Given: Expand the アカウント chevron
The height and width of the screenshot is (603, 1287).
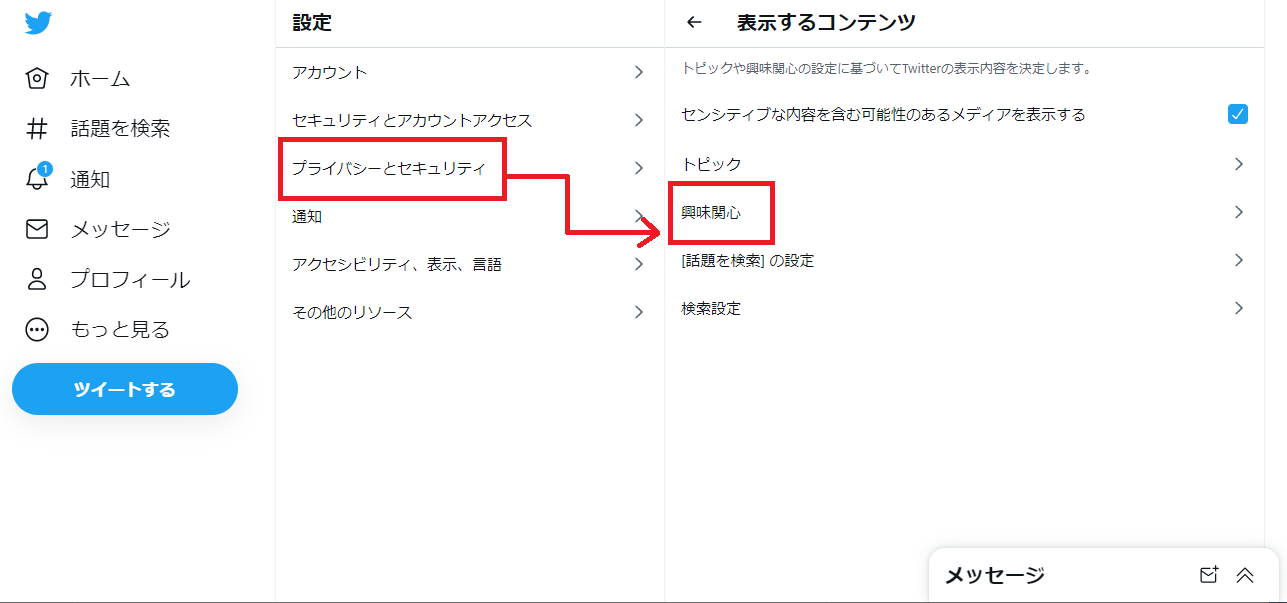Looking at the screenshot, I should pyautogui.click(x=639, y=72).
